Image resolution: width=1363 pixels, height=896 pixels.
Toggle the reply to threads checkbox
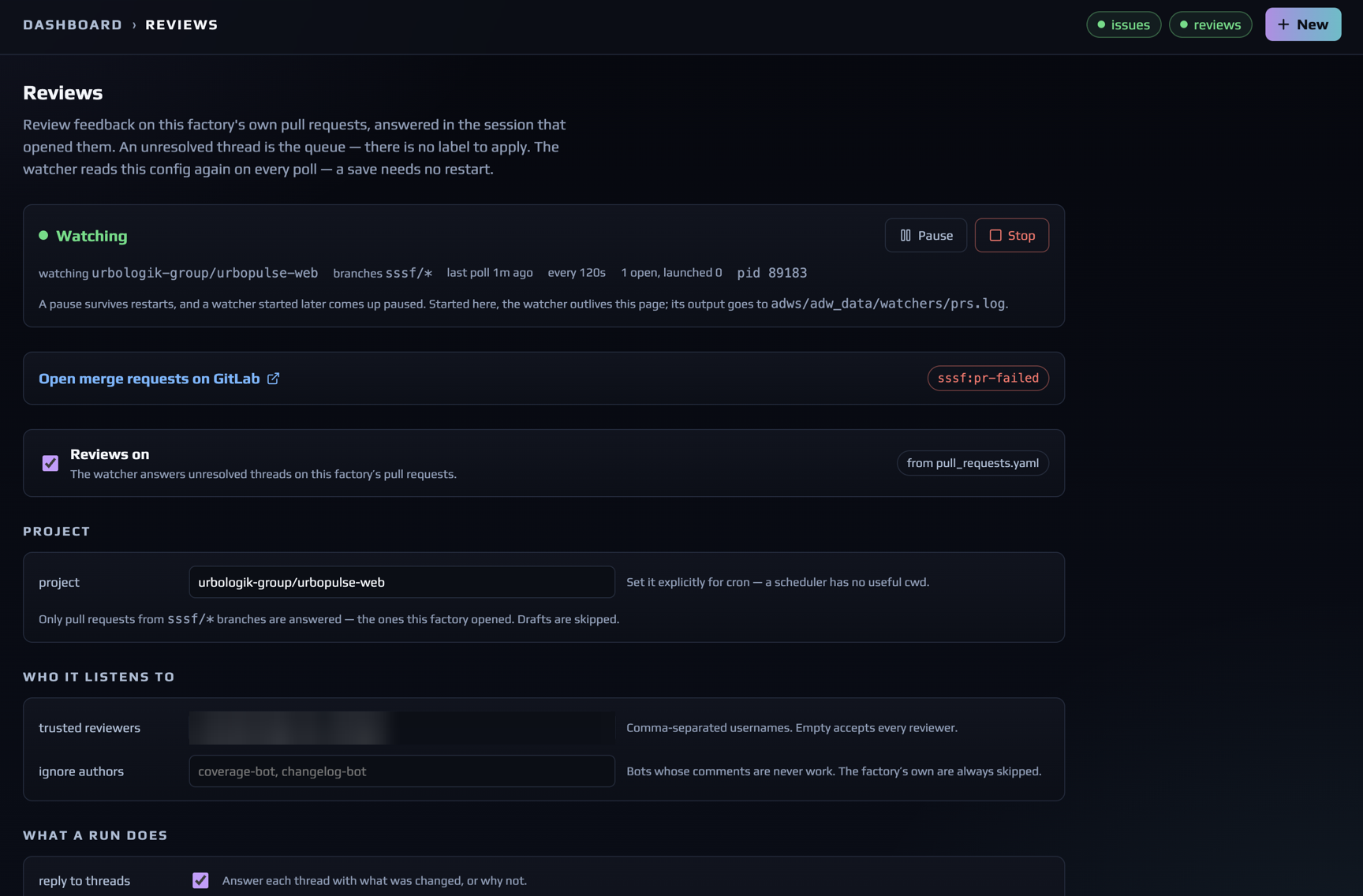click(200, 880)
